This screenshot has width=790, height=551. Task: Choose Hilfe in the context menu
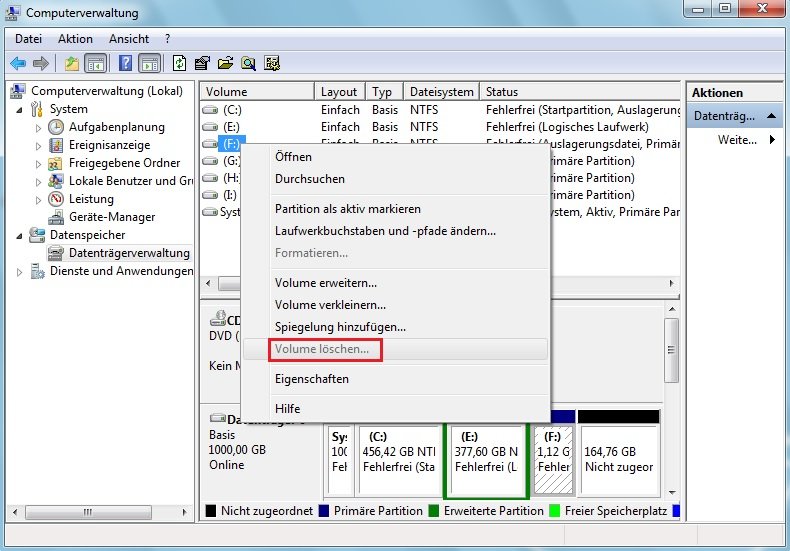tap(396, 408)
